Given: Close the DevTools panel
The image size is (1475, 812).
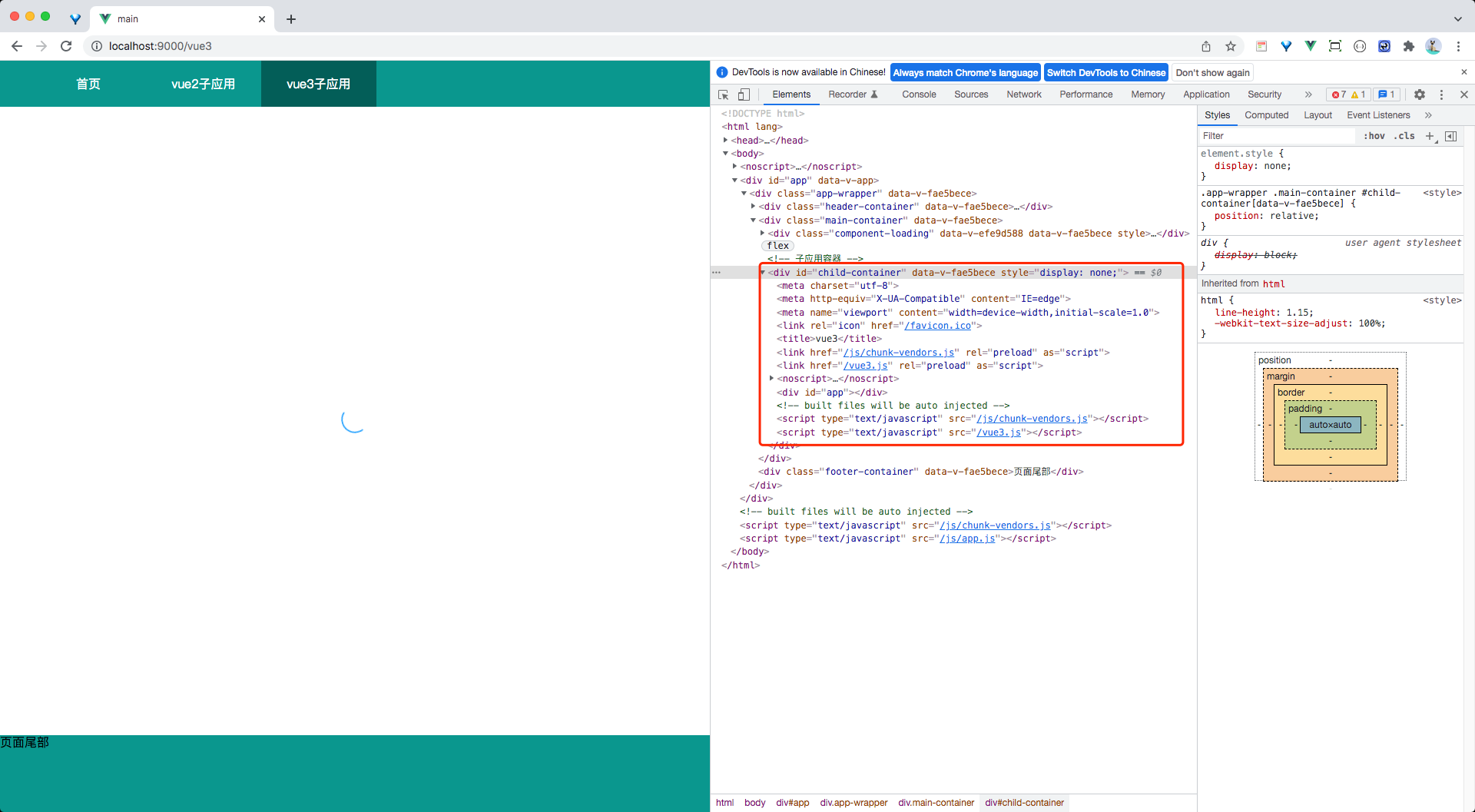Looking at the screenshot, I should coord(1464,94).
